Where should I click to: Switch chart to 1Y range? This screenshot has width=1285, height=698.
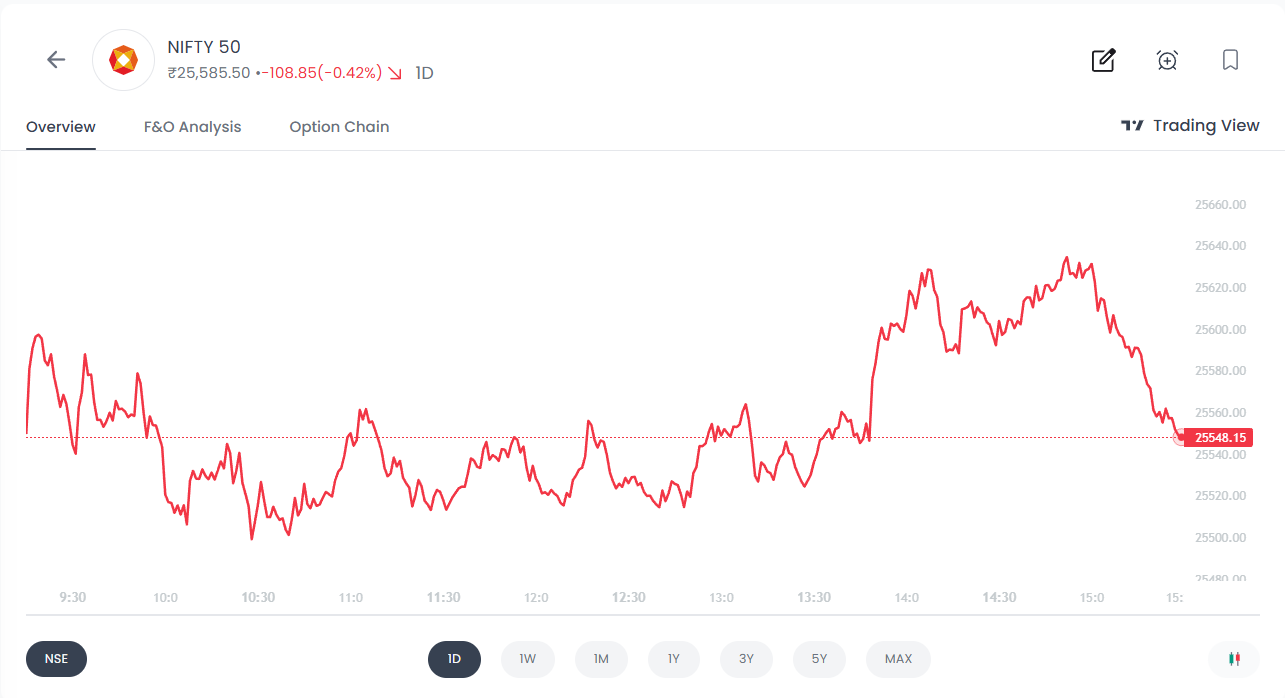click(x=674, y=659)
